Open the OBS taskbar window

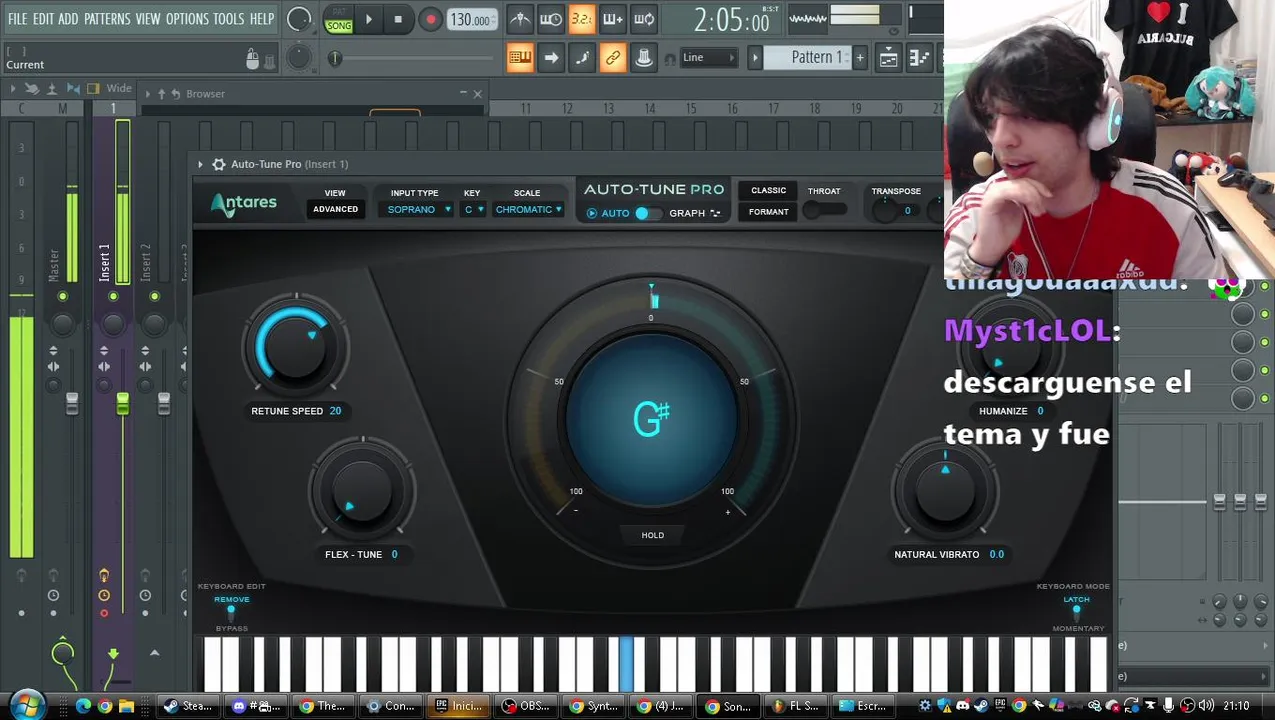click(x=525, y=706)
